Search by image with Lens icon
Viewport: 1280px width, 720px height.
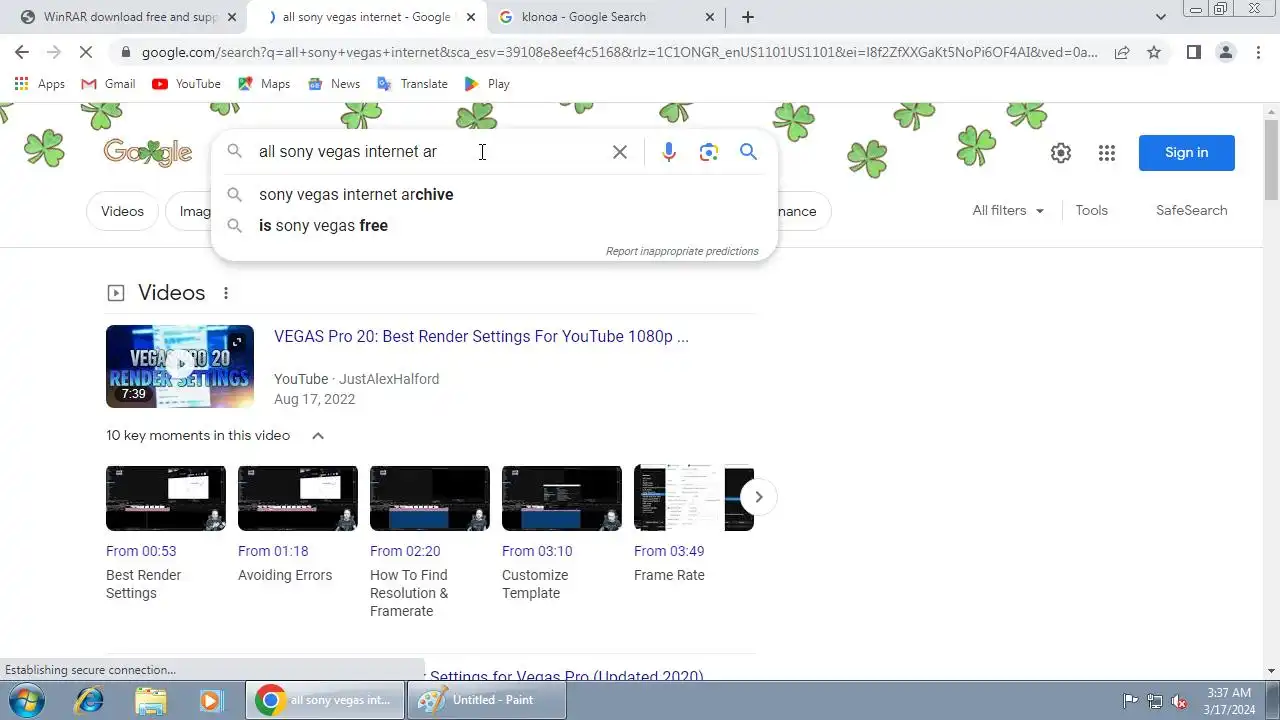pos(709,152)
